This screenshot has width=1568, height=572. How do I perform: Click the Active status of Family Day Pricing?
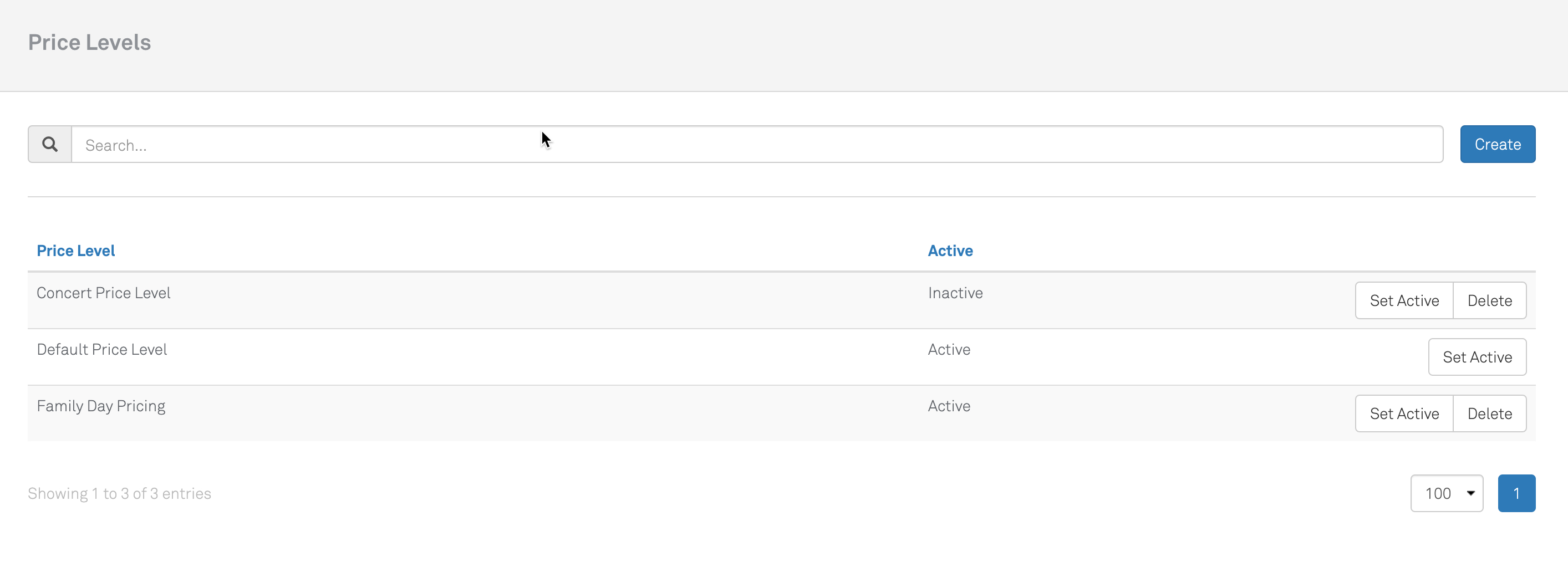[x=948, y=406]
